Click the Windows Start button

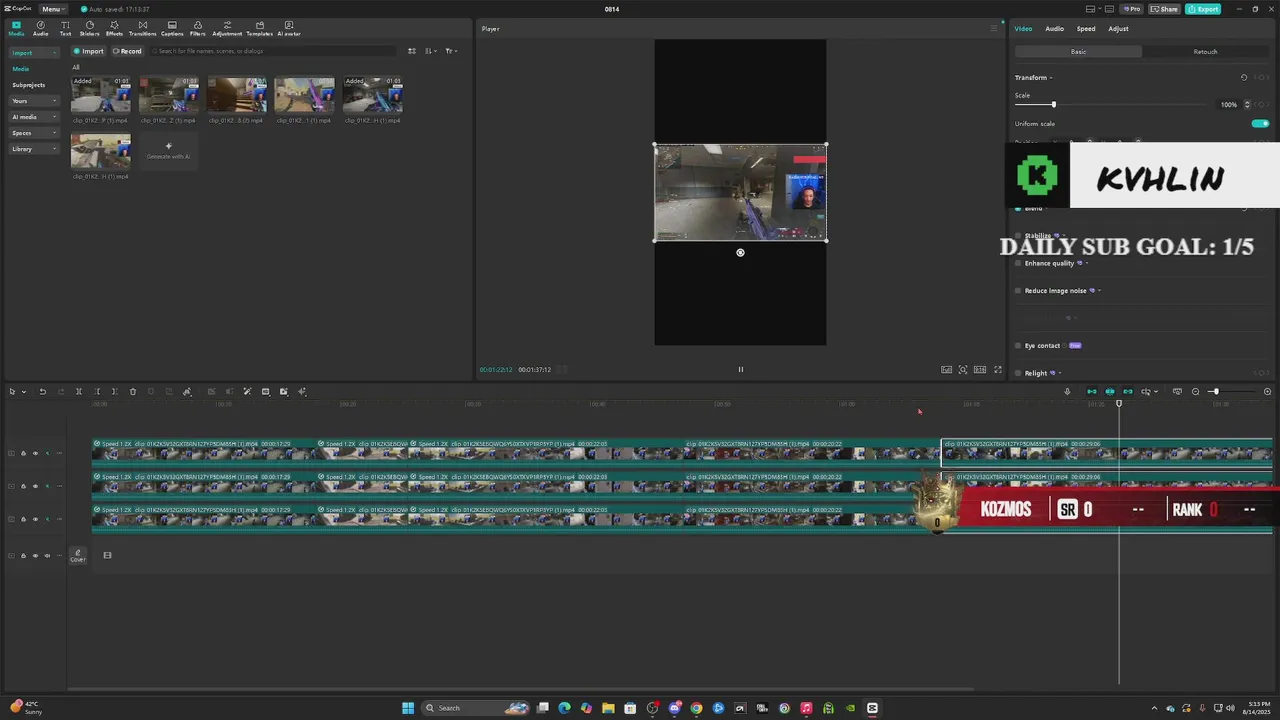pyautogui.click(x=408, y=708)
